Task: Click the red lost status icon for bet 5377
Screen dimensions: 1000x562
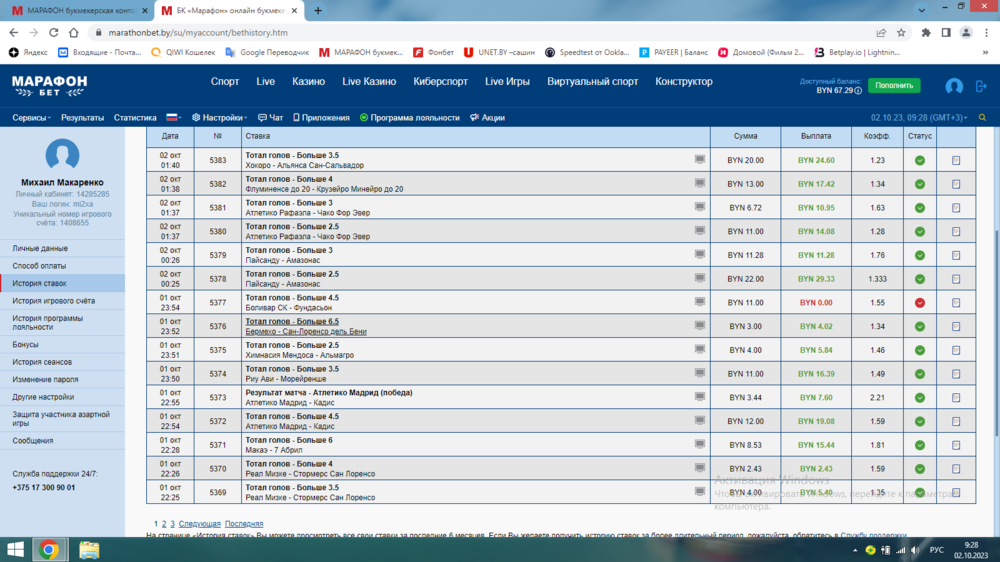Action: tap(919, 303)
